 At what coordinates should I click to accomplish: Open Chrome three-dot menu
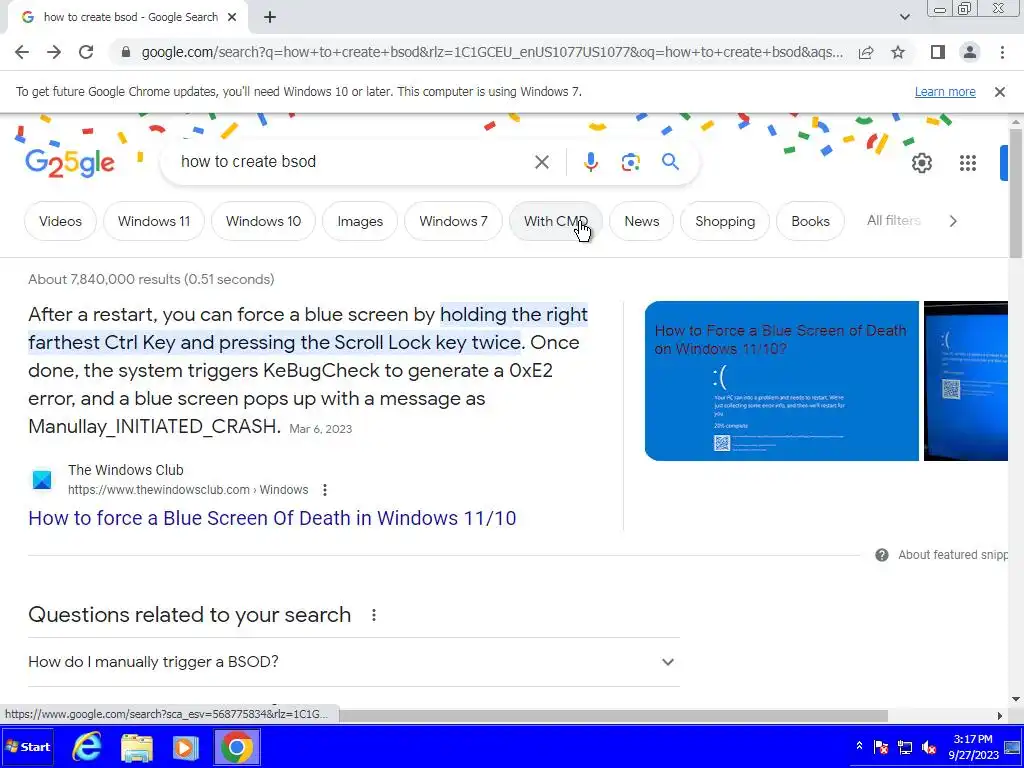(x=1002, y=52)
